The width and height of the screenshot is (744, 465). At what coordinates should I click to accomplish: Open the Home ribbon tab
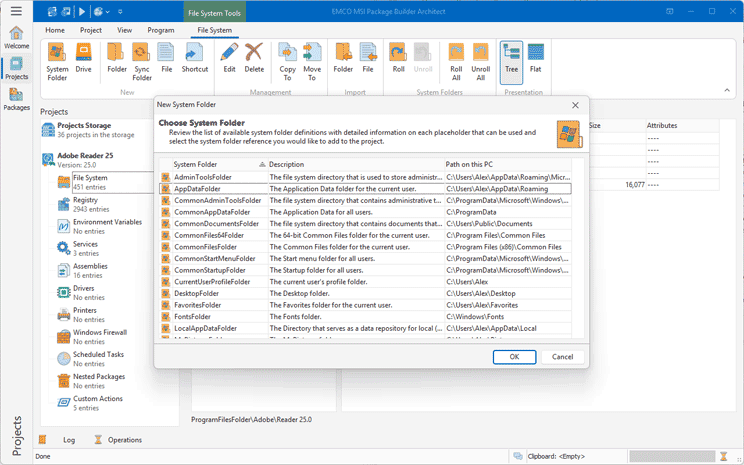click(x=55, y=30)
